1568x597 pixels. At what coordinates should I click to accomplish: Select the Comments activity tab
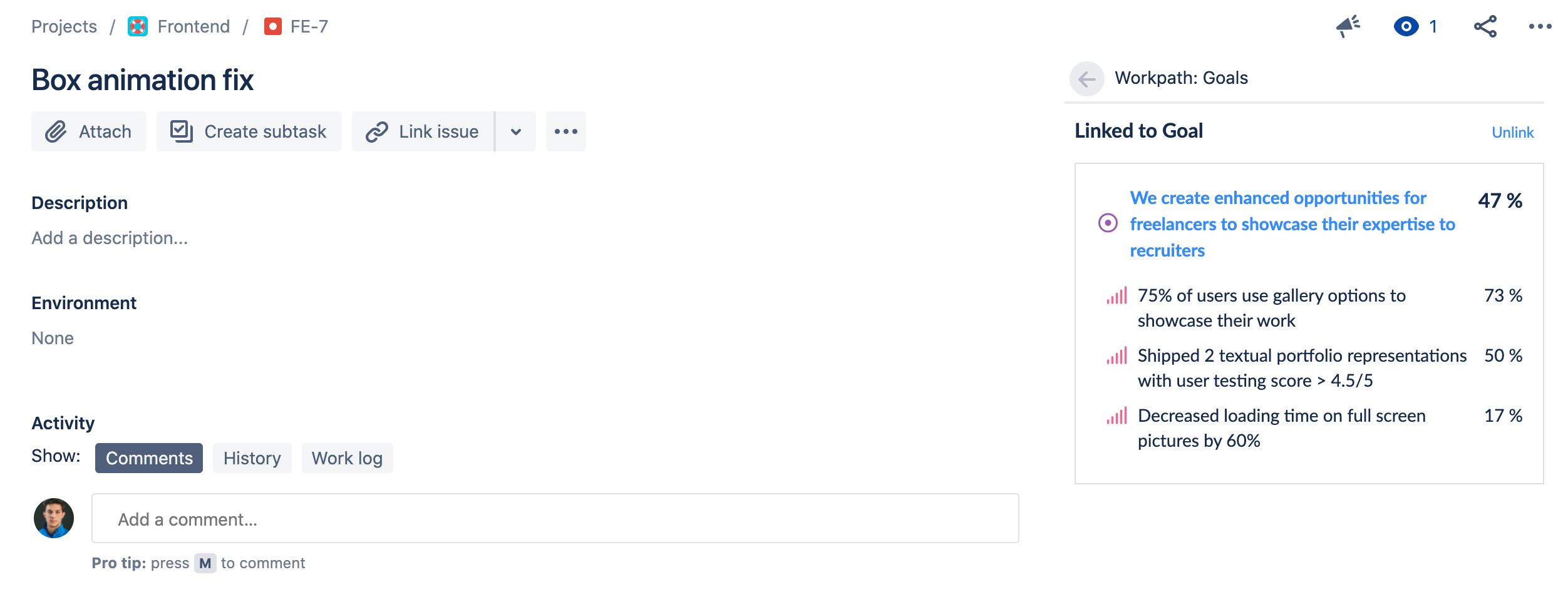pos(149,458)
